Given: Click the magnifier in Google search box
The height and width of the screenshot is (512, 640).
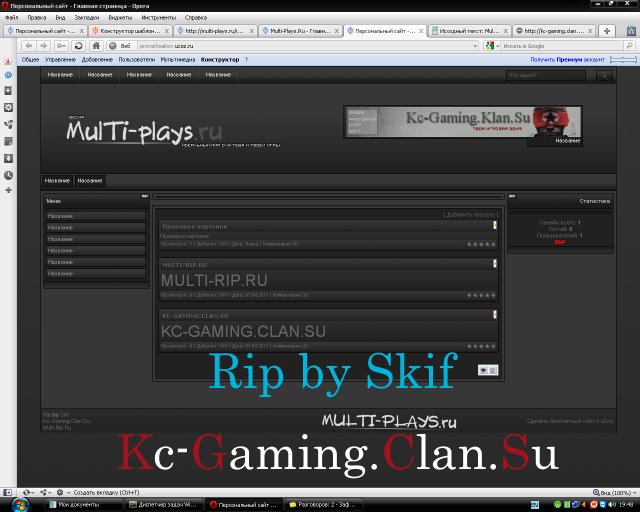Looking at the screenshot, I should point(630,46).
